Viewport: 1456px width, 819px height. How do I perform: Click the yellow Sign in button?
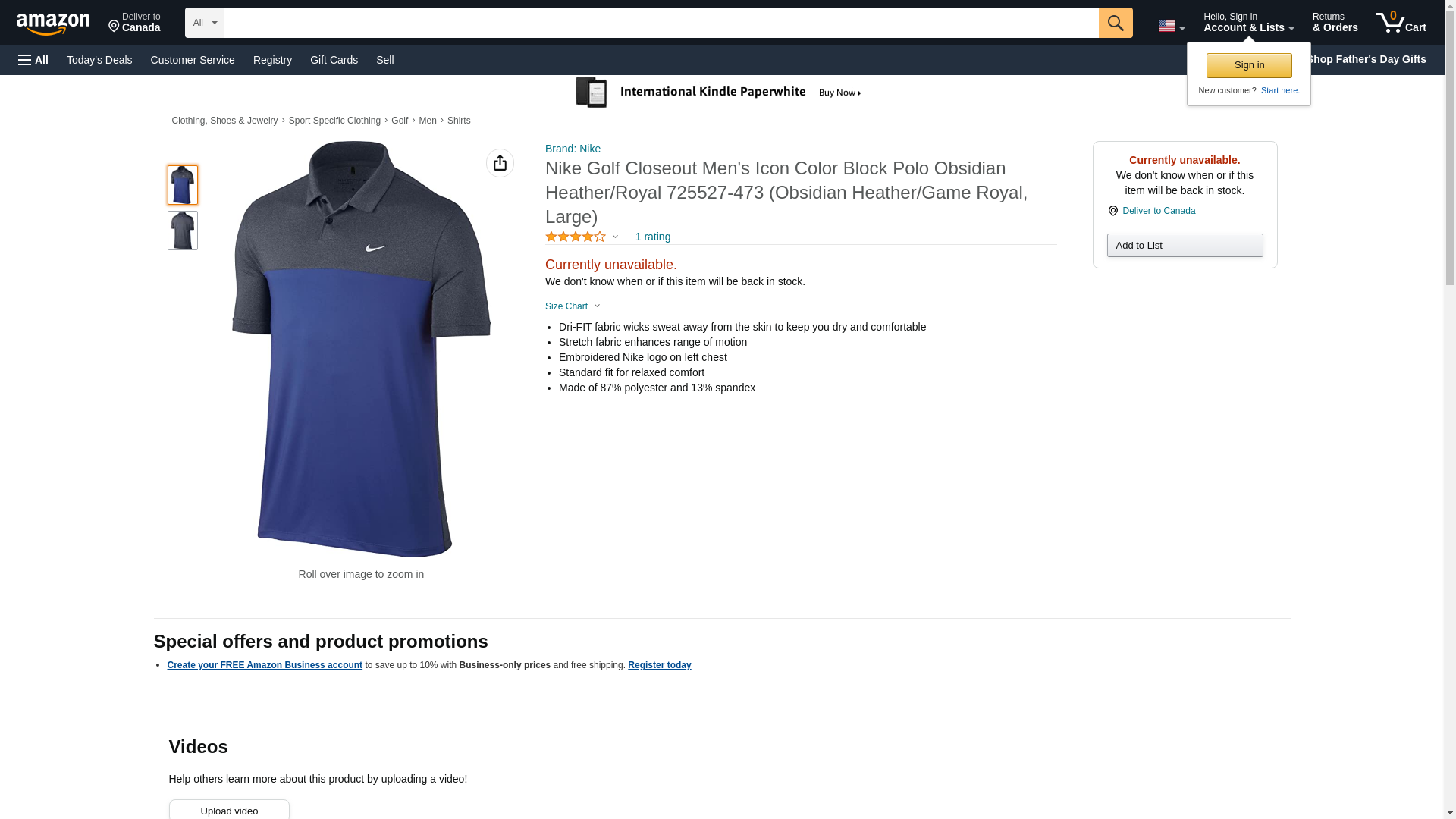click(1249, 65)
